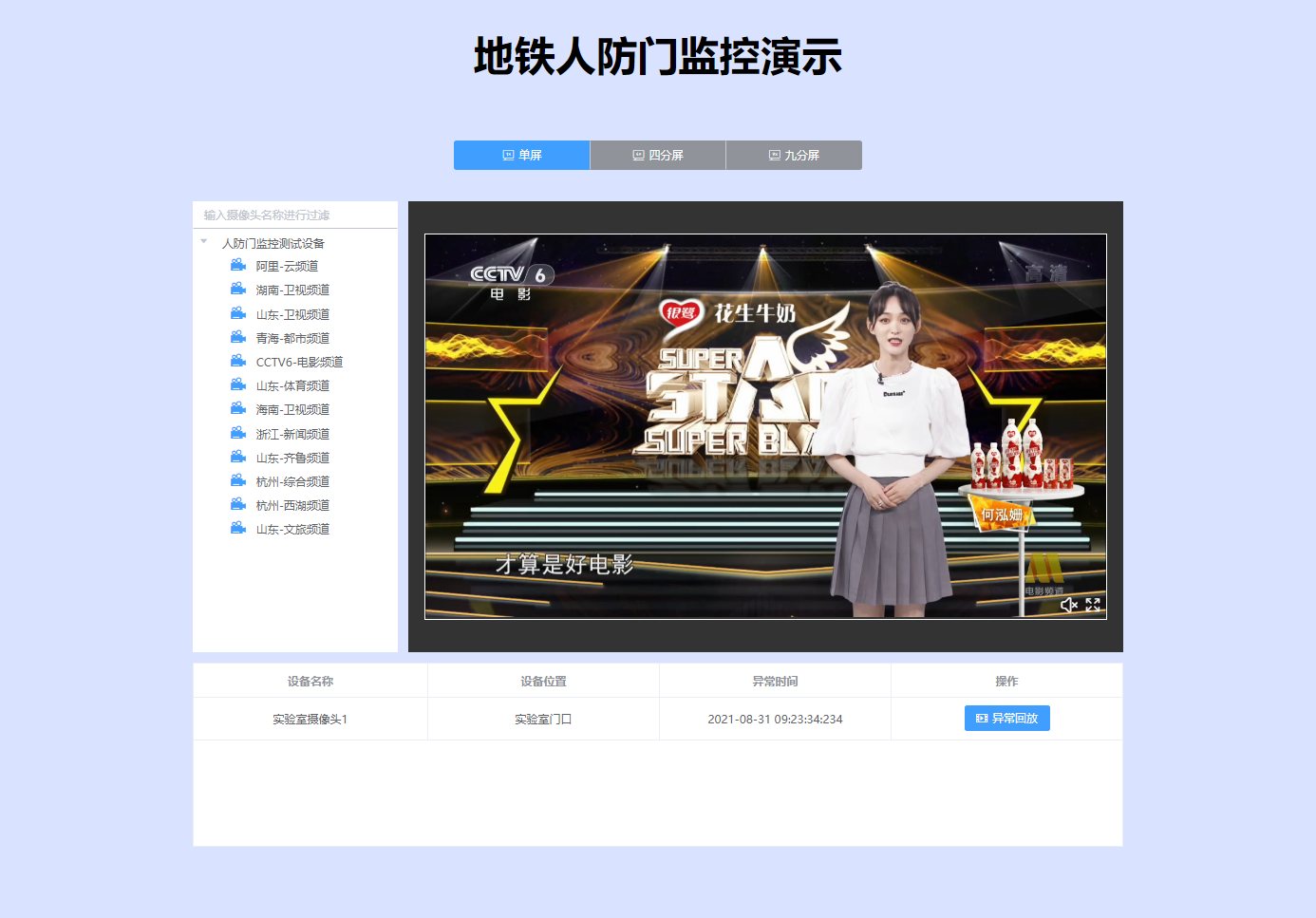Unmute the video with speaker icon
Screen dimensions: 1316x918
(x=1068, y=605)
